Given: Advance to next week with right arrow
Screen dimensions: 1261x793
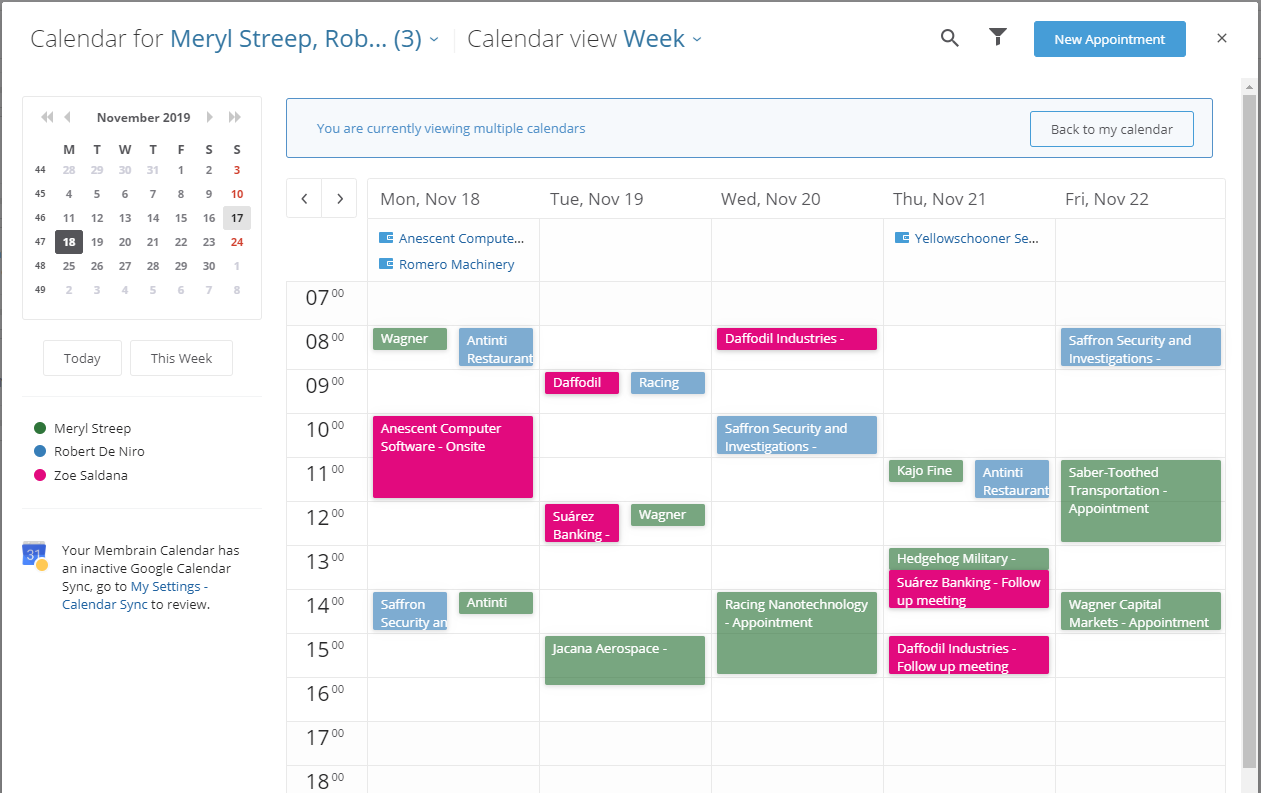Looking at the screenshot, I should [x=339, y=198].
